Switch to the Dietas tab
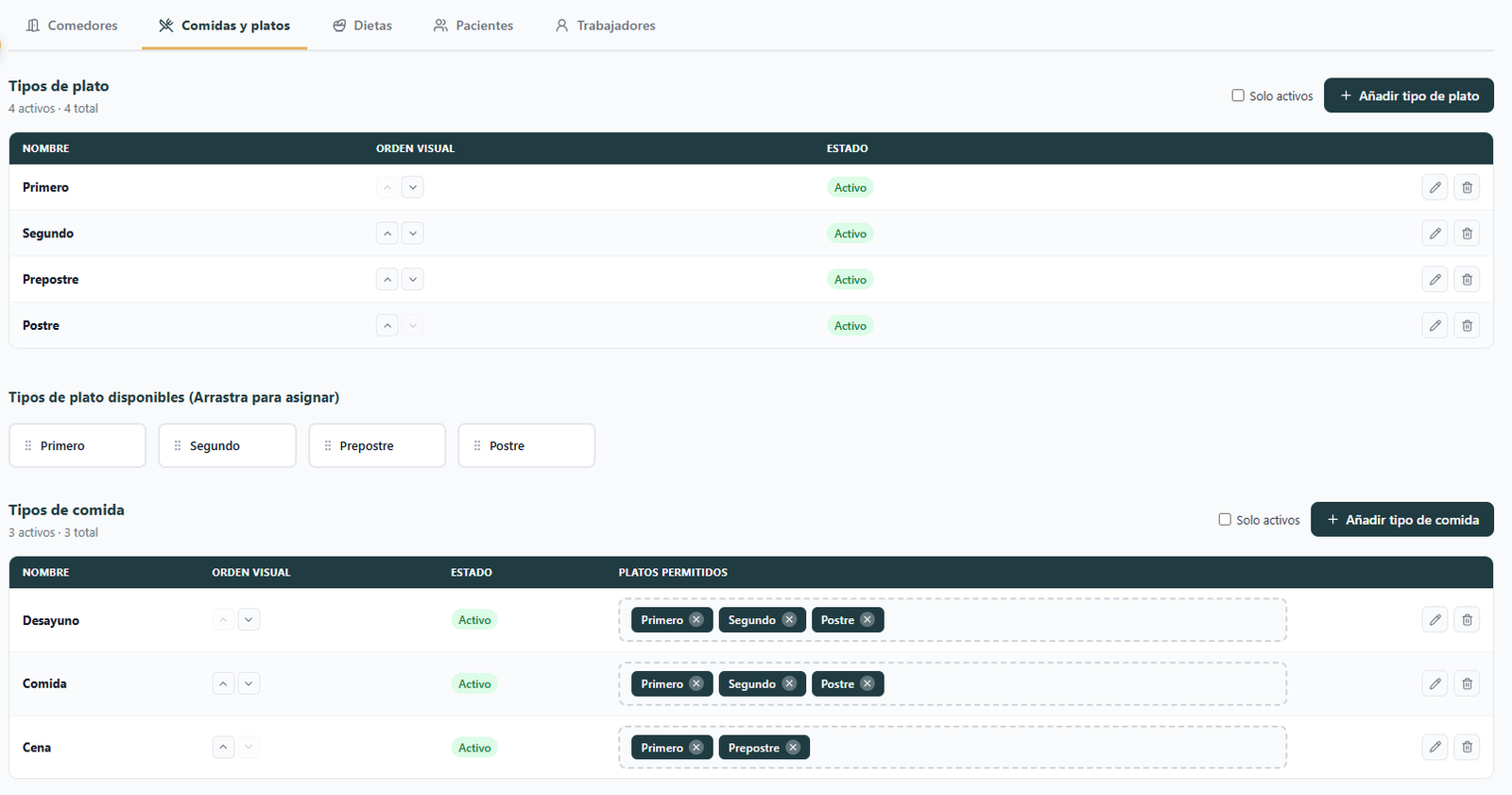This screenshot has height=795, width=1512. click(x=363, y=26)
